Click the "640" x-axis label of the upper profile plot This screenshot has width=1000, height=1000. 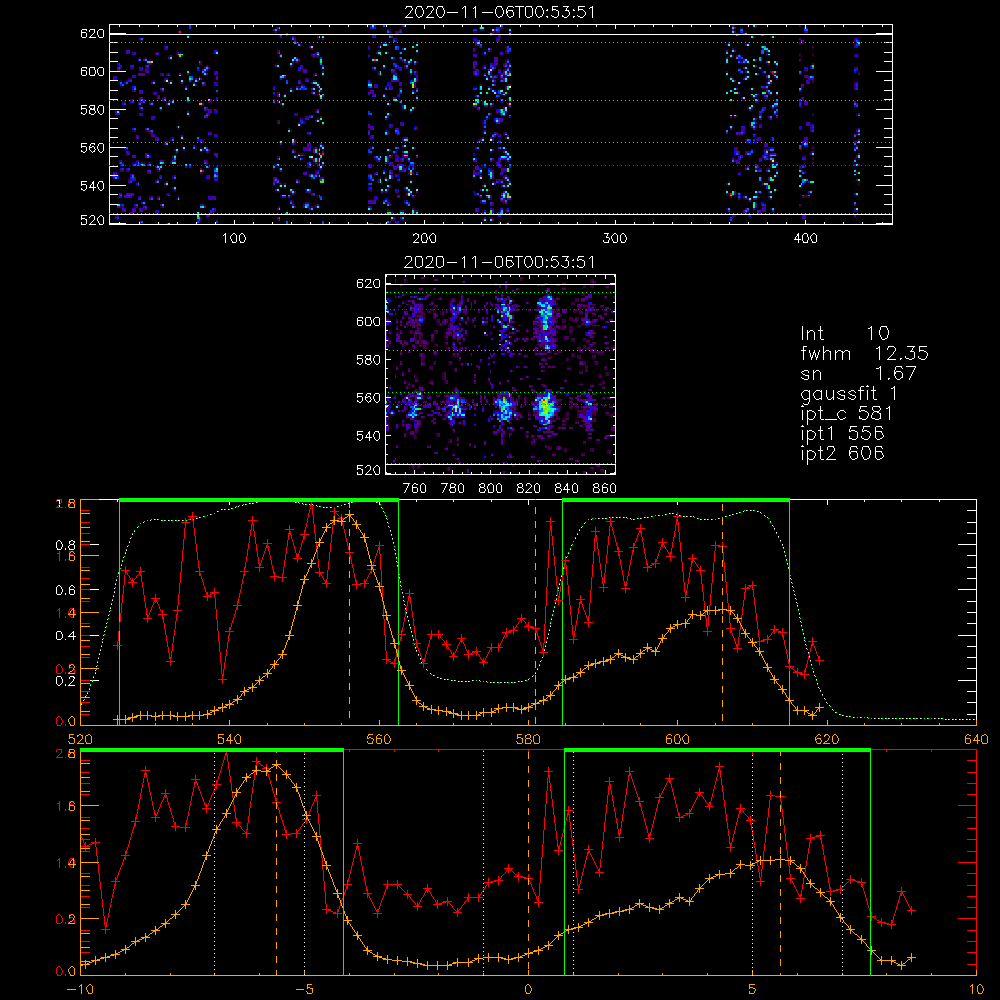point(976,740)
